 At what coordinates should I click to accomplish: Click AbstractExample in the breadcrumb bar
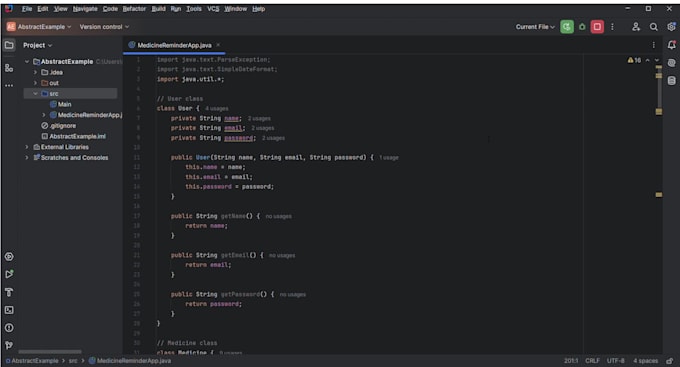(35, 361)
